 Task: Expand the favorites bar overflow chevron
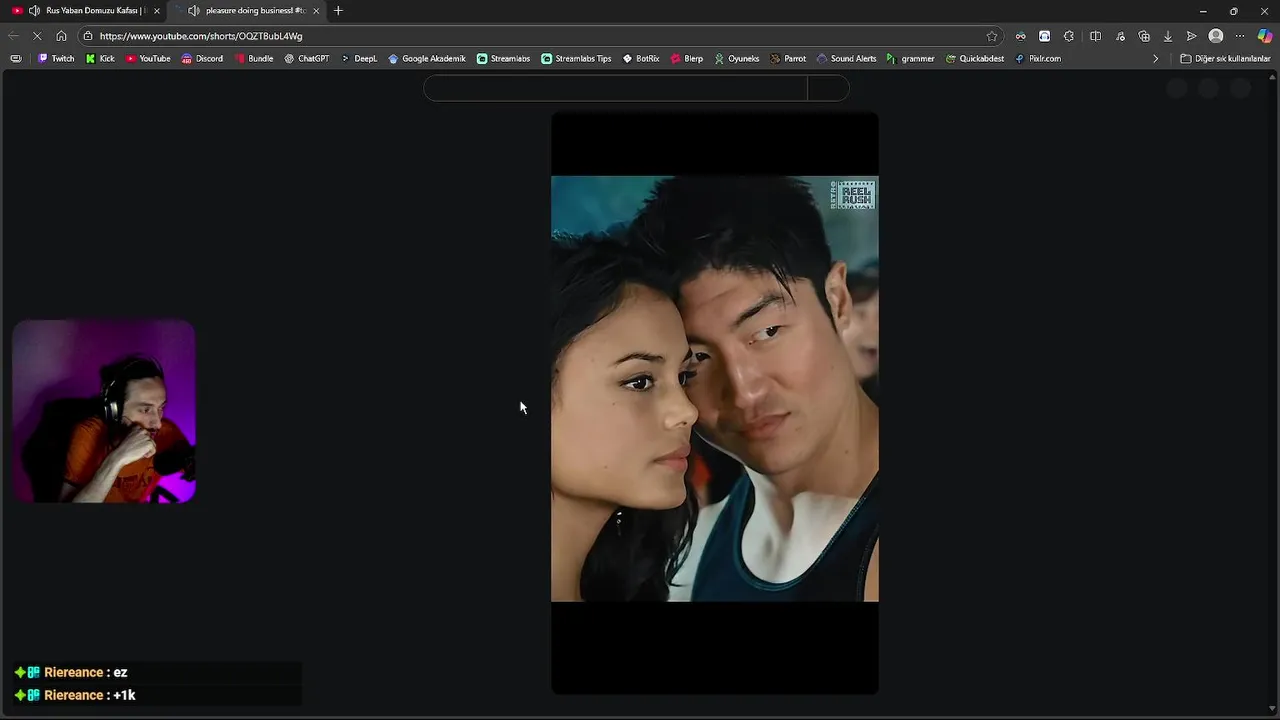point(1156,59)
